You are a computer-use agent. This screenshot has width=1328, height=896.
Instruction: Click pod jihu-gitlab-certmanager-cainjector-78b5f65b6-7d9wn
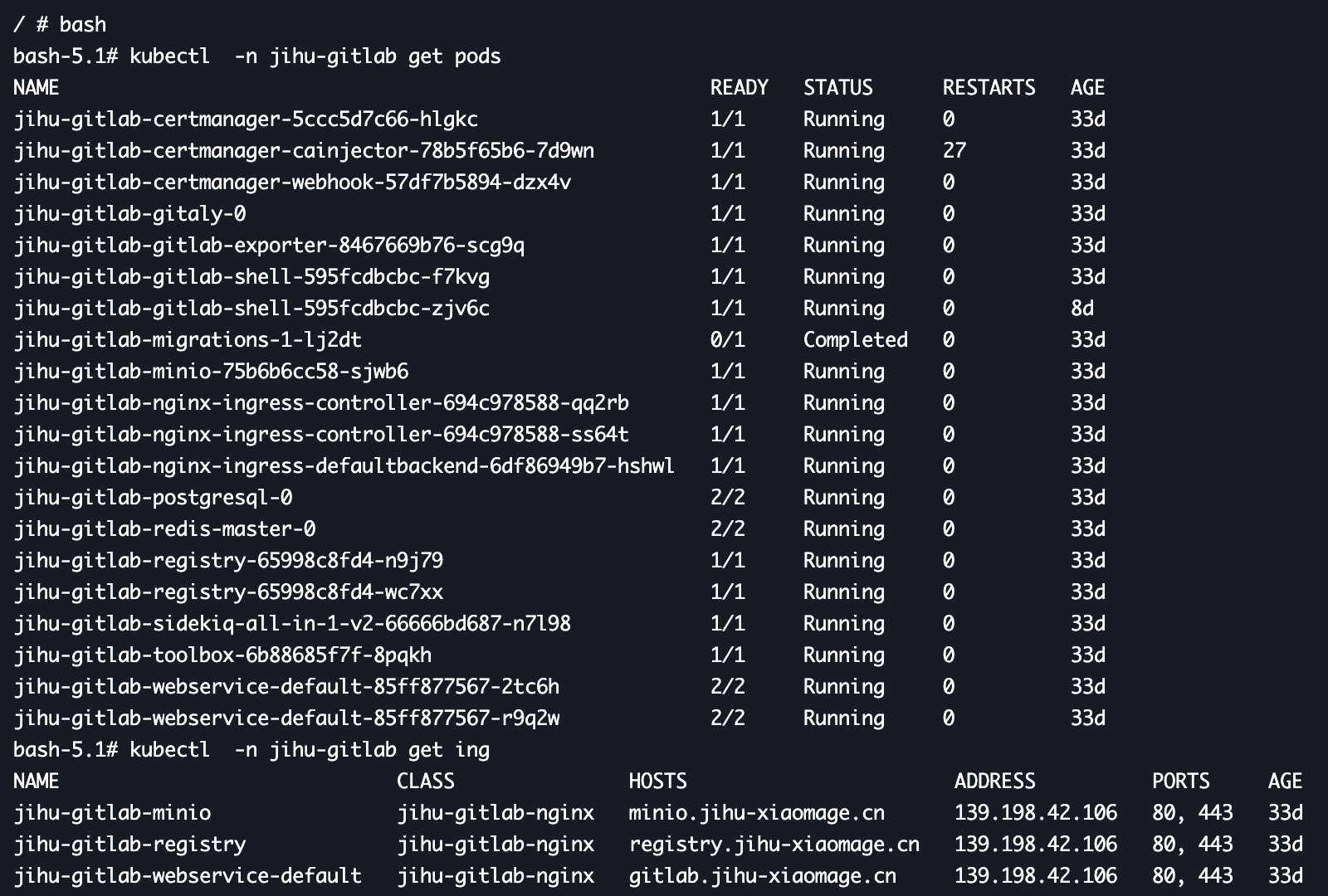coord(304,151)
